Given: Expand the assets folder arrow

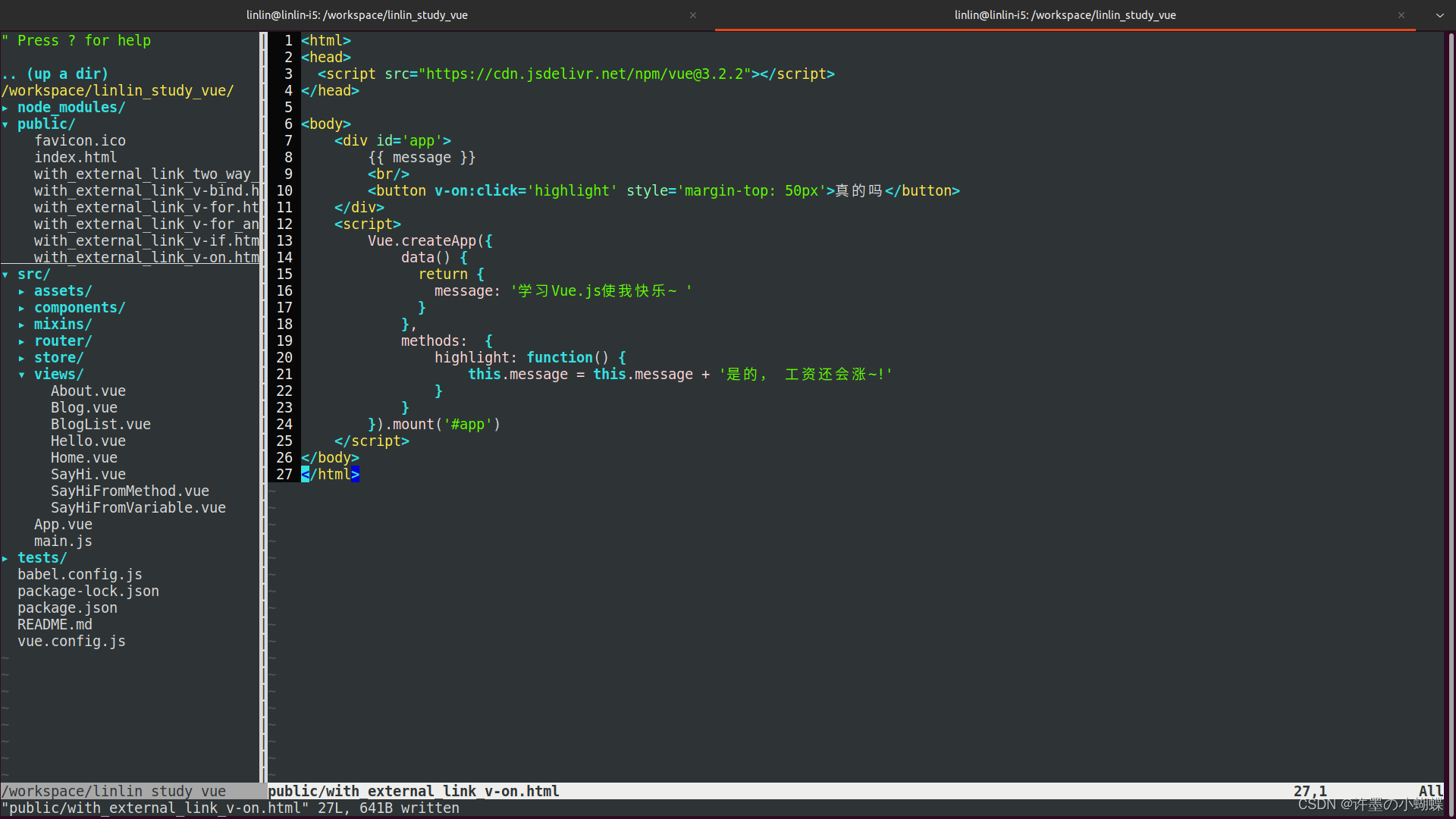Looking at the screenshot, I should [x=22, y=291].
